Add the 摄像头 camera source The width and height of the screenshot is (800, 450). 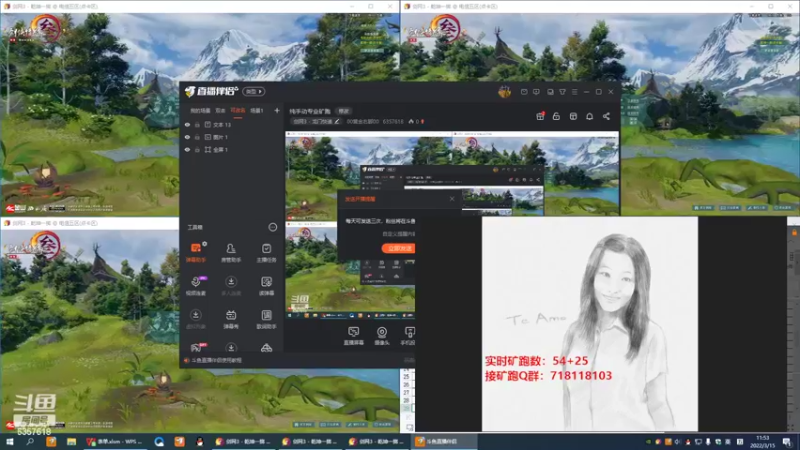tap(382, 336)
